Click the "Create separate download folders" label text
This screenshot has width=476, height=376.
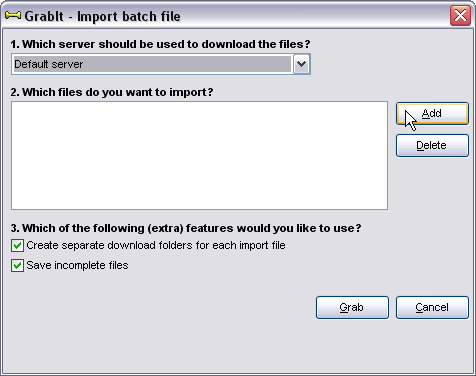tap(156, 245)
